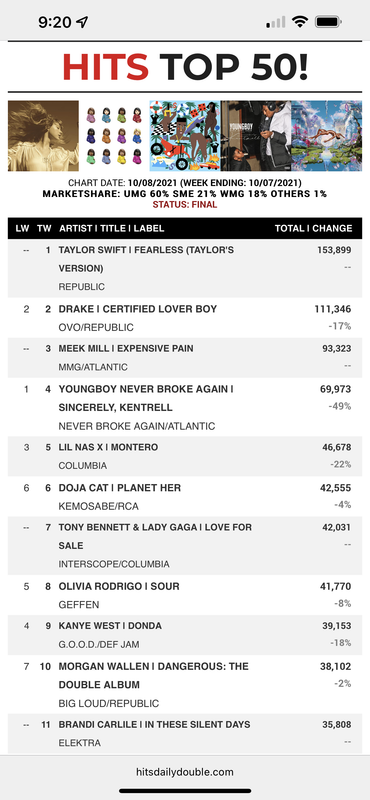The image size is (370, 800).
Task: Select Tony Bennett & Lady Gaga entry
Action: point(185,545)
